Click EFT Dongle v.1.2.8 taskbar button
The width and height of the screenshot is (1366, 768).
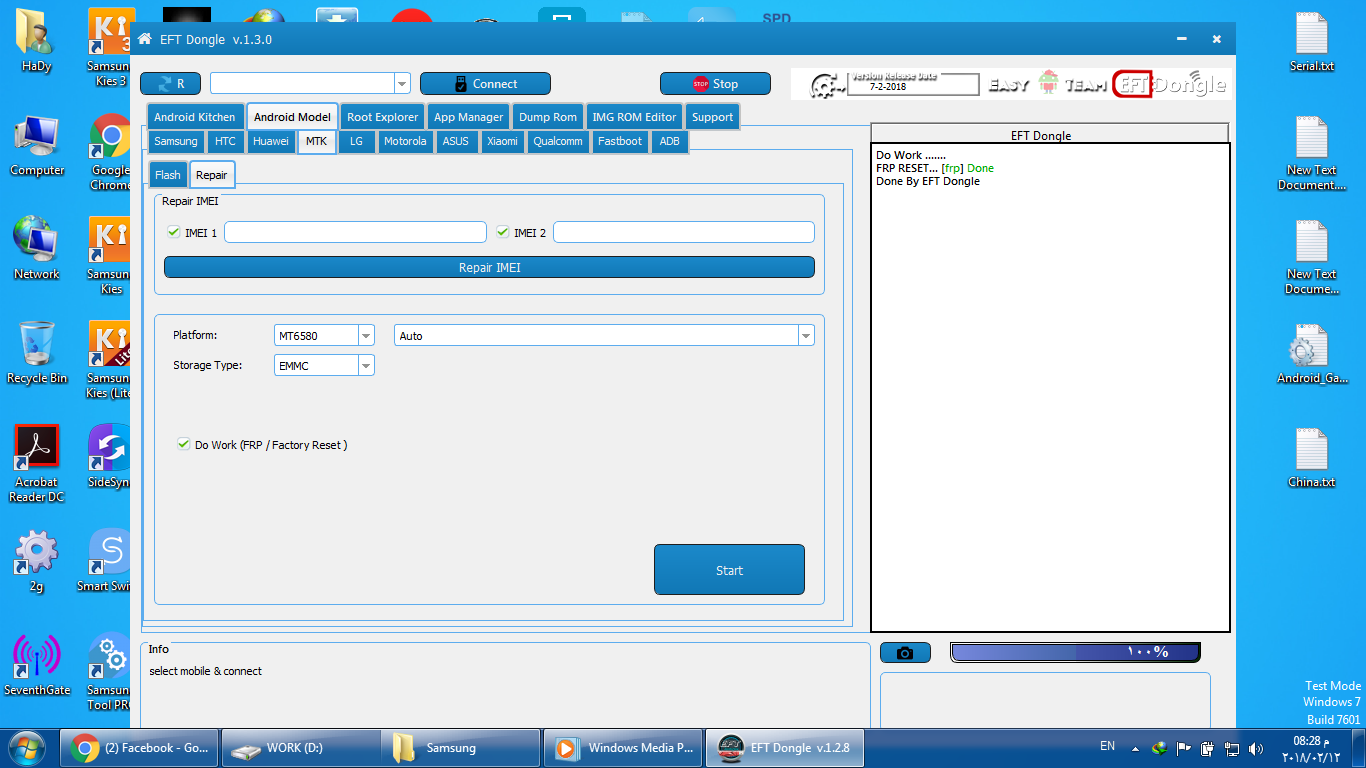pos(785,747)
